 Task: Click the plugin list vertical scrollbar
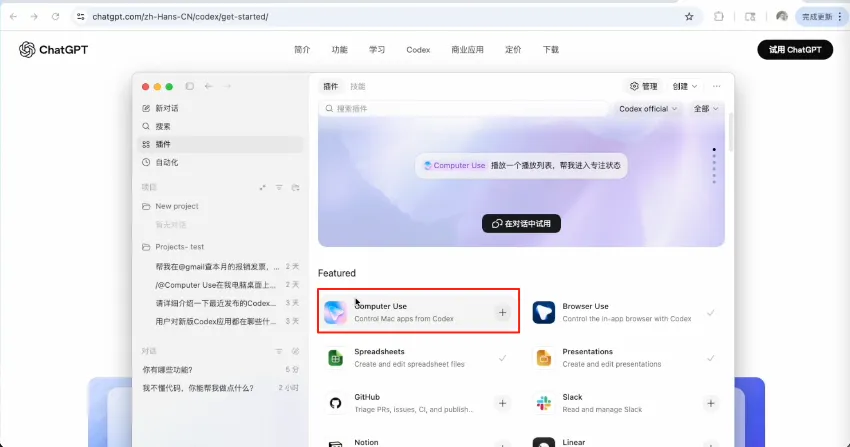(x=731, y=132)
